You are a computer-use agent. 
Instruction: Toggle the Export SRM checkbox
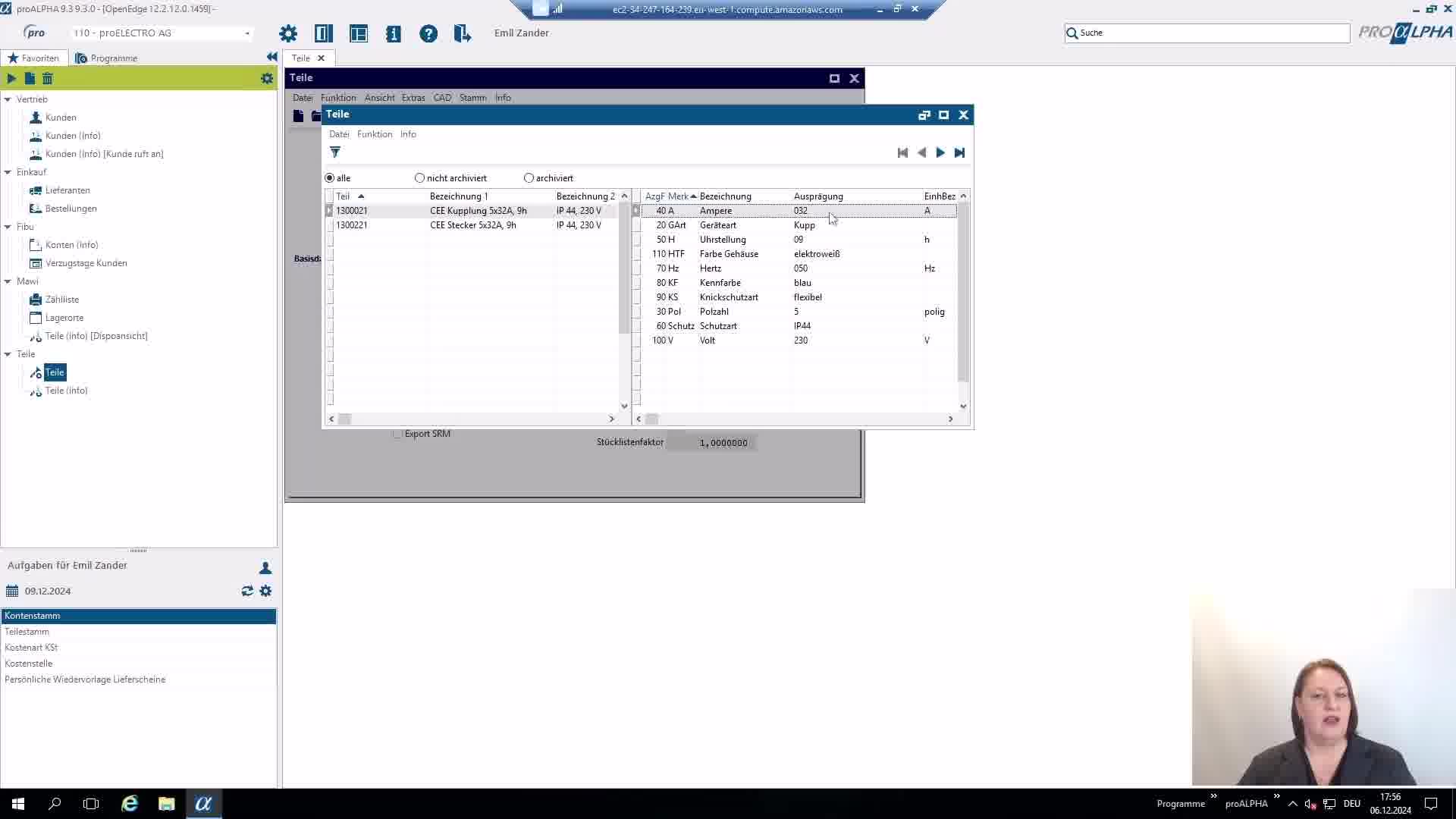[x=397, y=434]
